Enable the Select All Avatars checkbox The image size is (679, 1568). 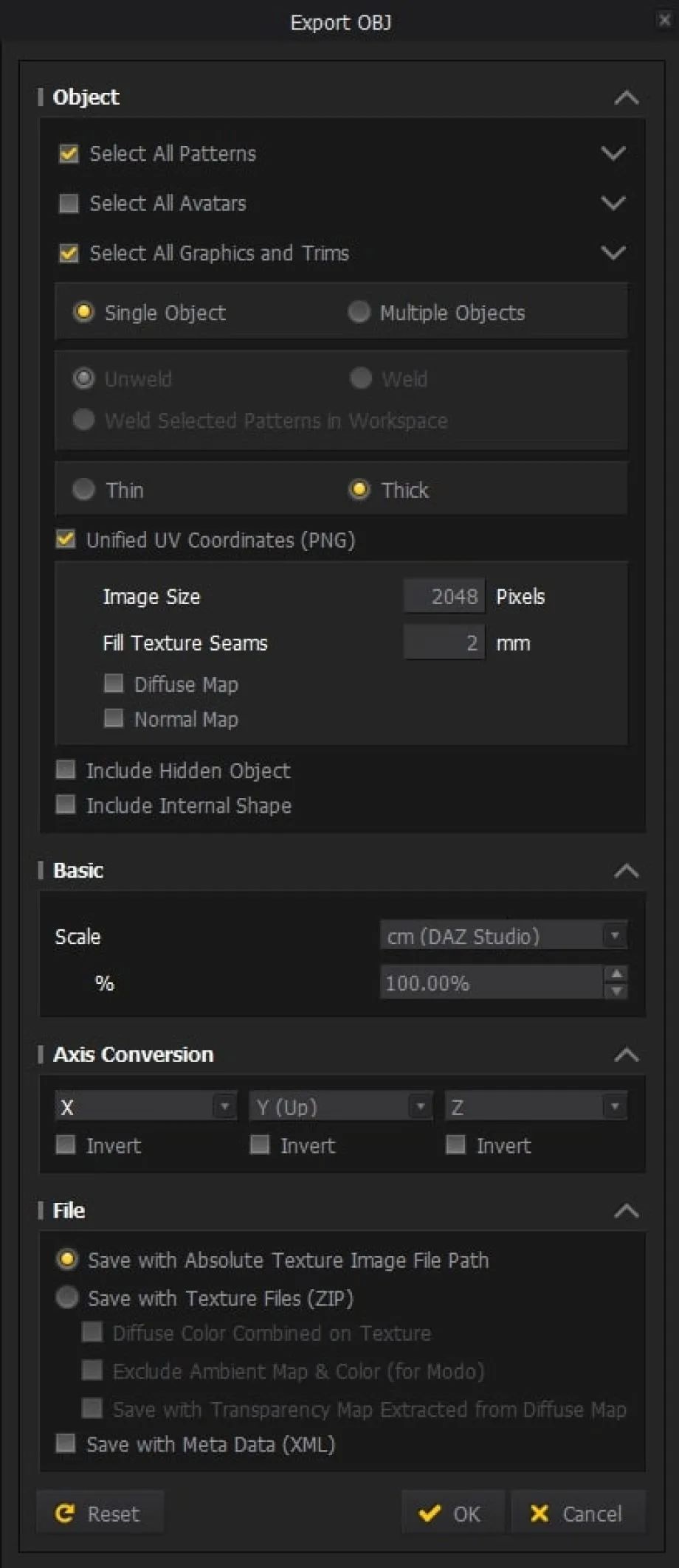[x=69, y=203]
